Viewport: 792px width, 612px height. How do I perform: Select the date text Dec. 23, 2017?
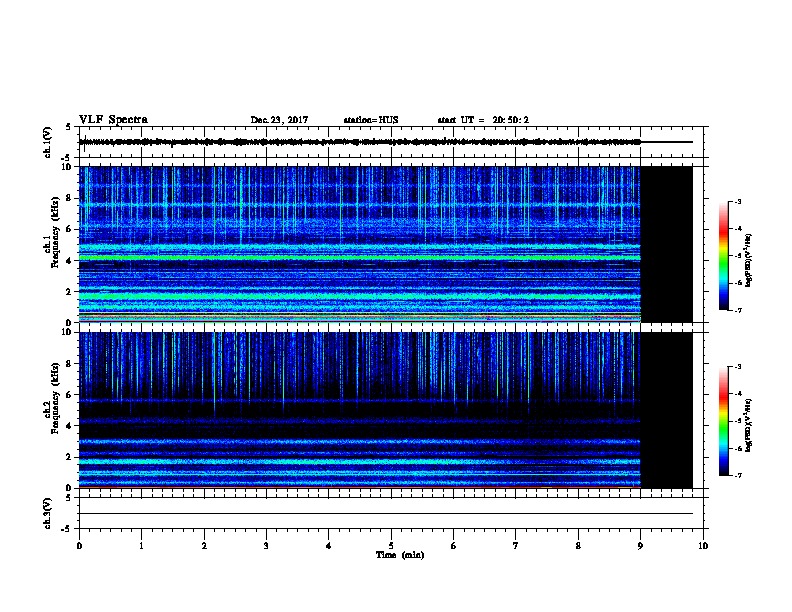tap(279, 120)
